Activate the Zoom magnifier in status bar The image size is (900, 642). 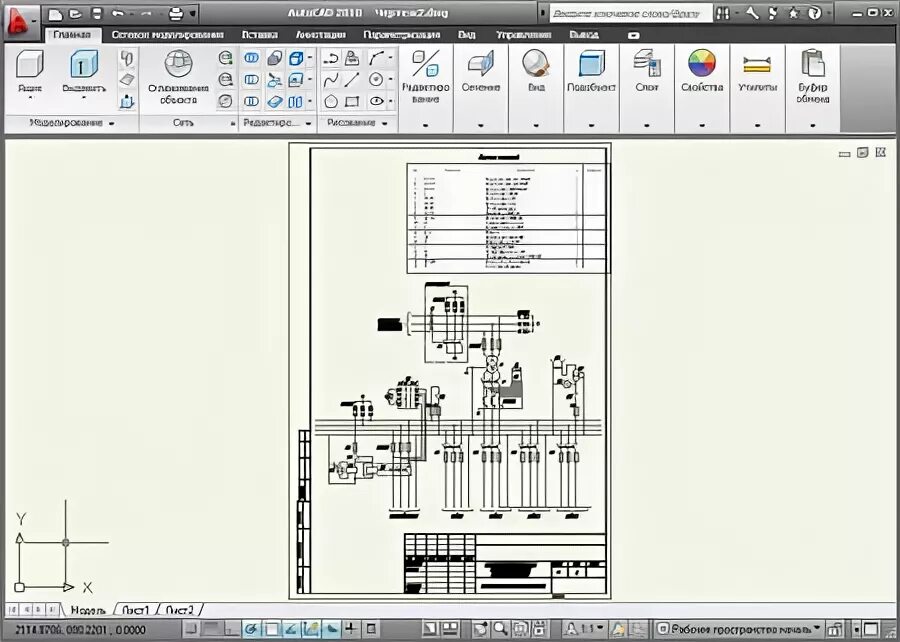[500, 628]
